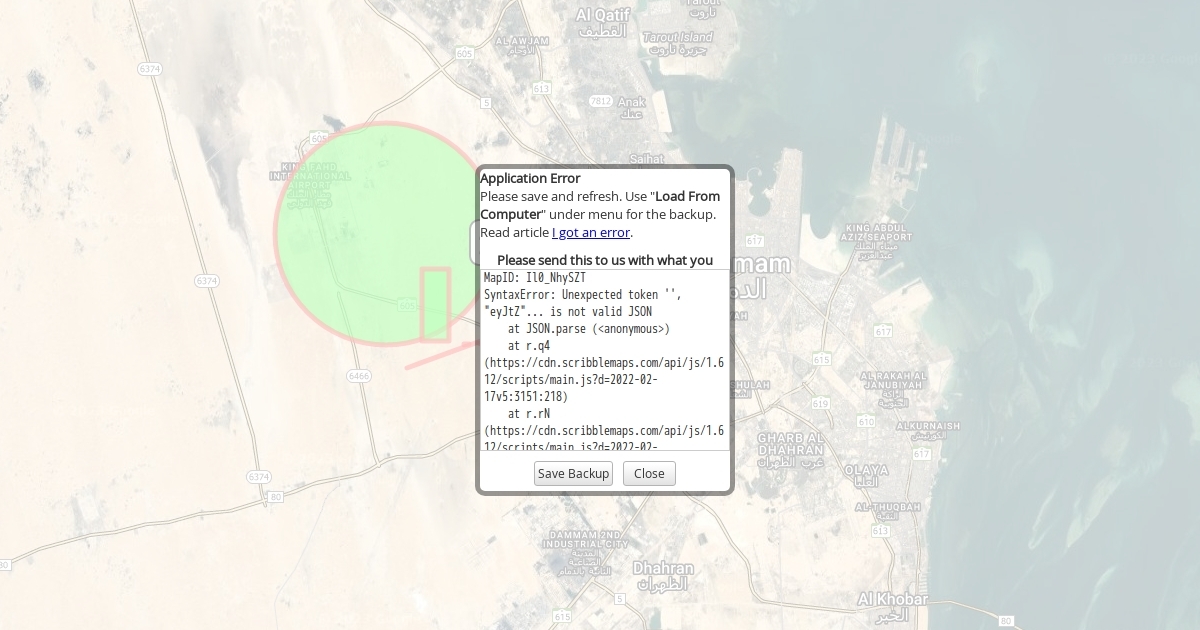
Task: Click the Dhahran city label
Action: [x=663, y=575]
